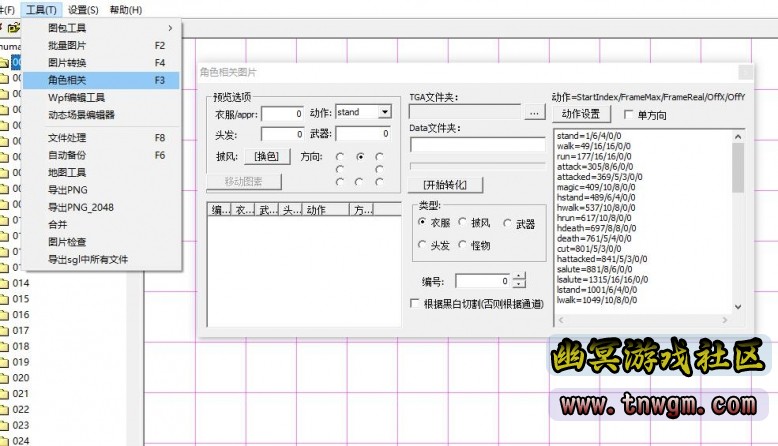Click the TGA文件夹 browse (...) button
Image resolution: width=778 pixels, height=446 pixels.
pos(534,113)
